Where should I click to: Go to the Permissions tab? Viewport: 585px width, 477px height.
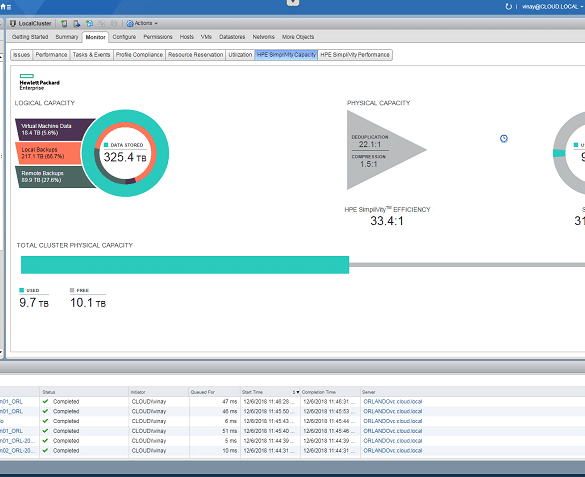pyautogui.click(x=158, y=37)
